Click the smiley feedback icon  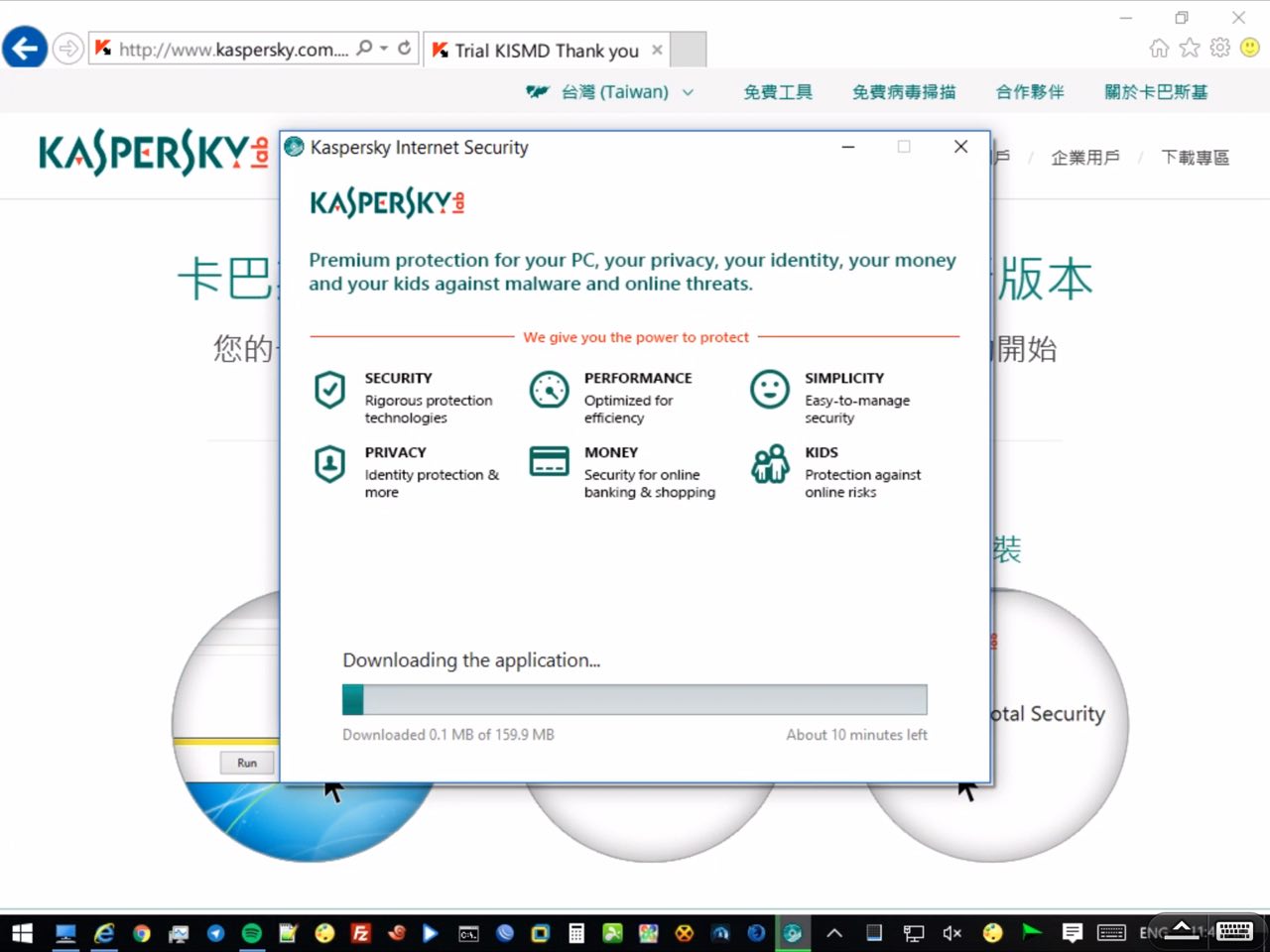(x=1250, y=47)
